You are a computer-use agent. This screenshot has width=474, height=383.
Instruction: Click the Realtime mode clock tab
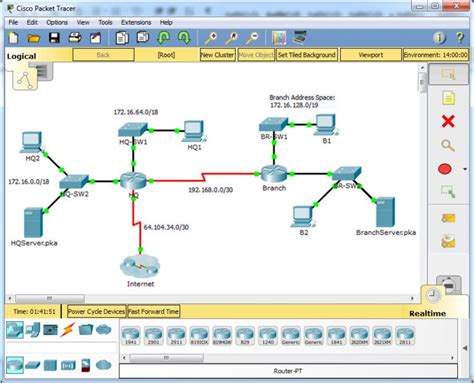click(433, 295)
